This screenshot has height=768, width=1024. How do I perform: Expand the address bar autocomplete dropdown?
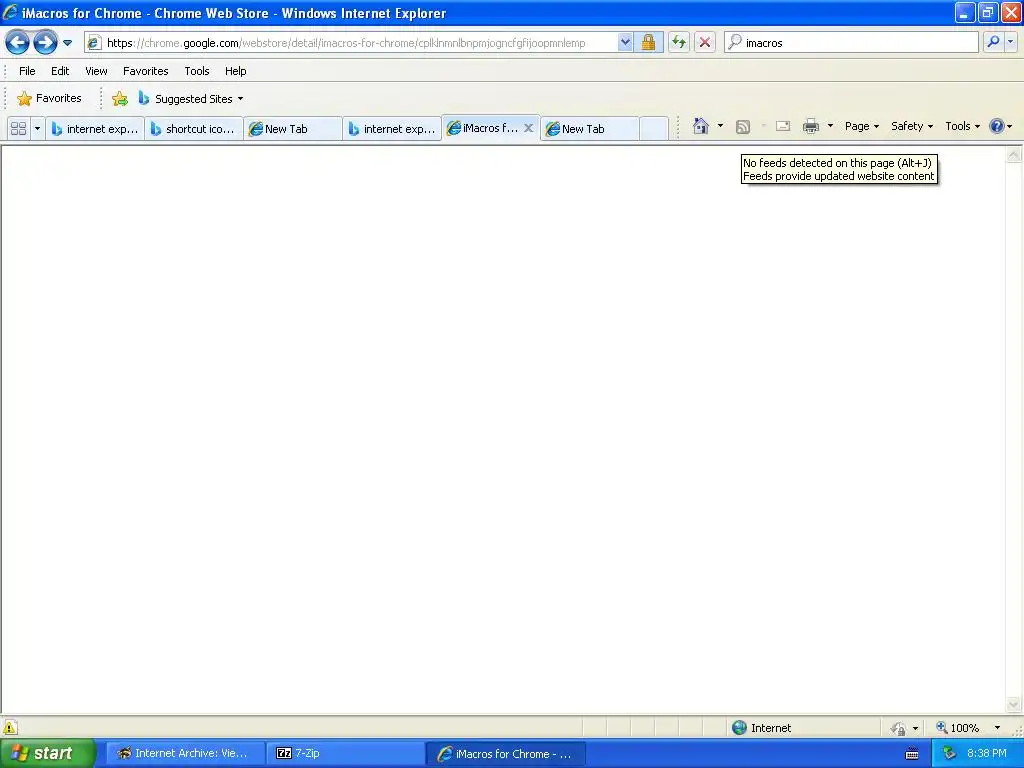tap(625, 43)
